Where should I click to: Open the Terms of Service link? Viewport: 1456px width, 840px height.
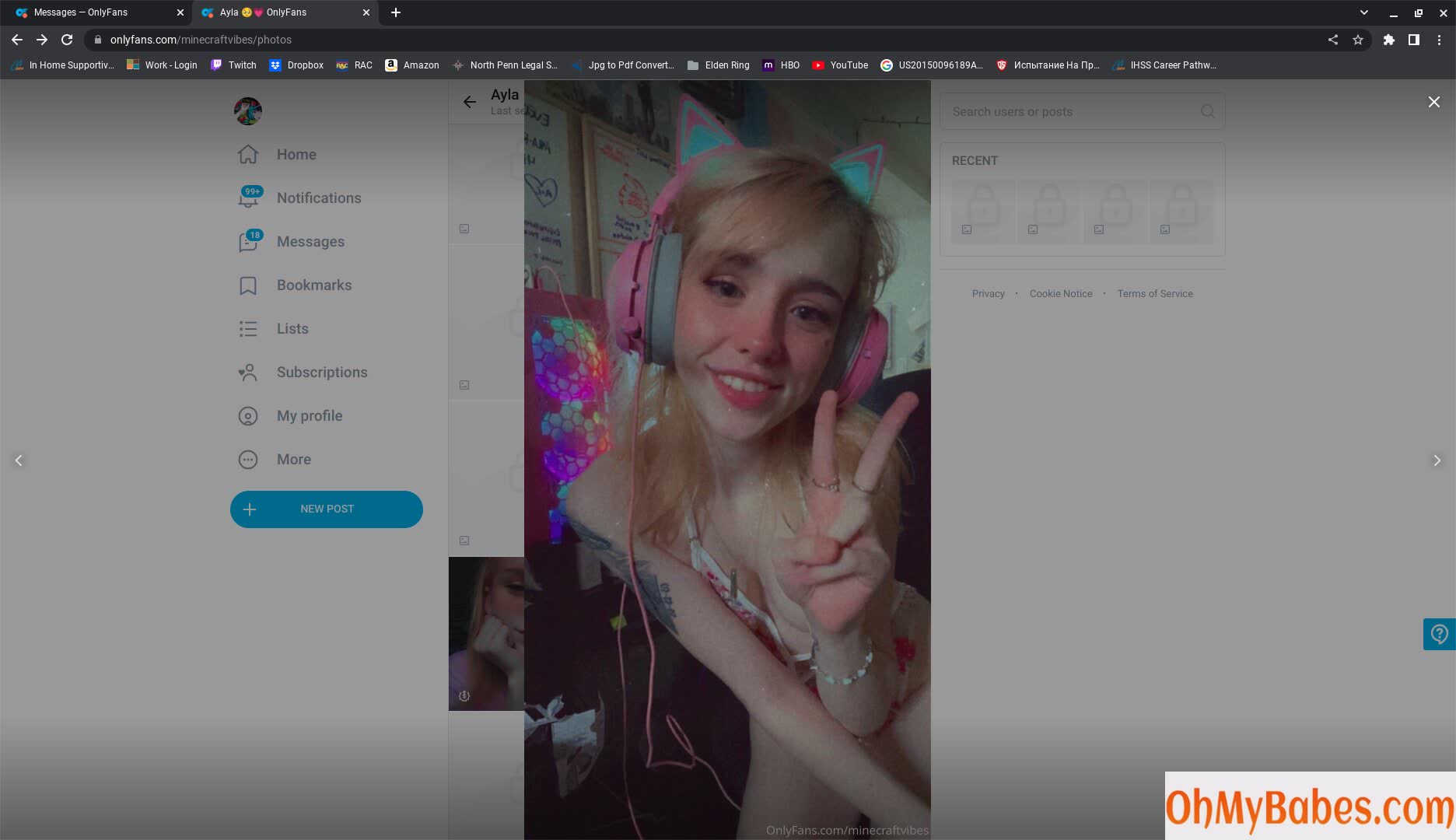click(x=1155, y=294)
